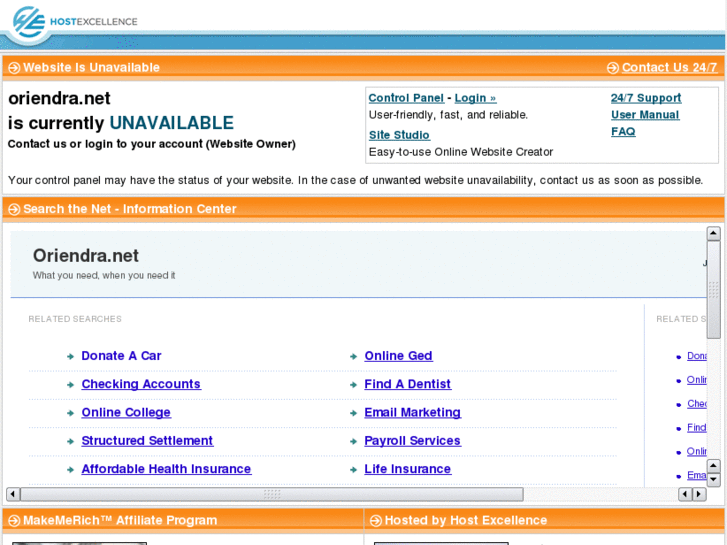This screenshot has width=727, height=545.
Task: Click the Host Excellence logo
Action: click(x=74, y=22)
